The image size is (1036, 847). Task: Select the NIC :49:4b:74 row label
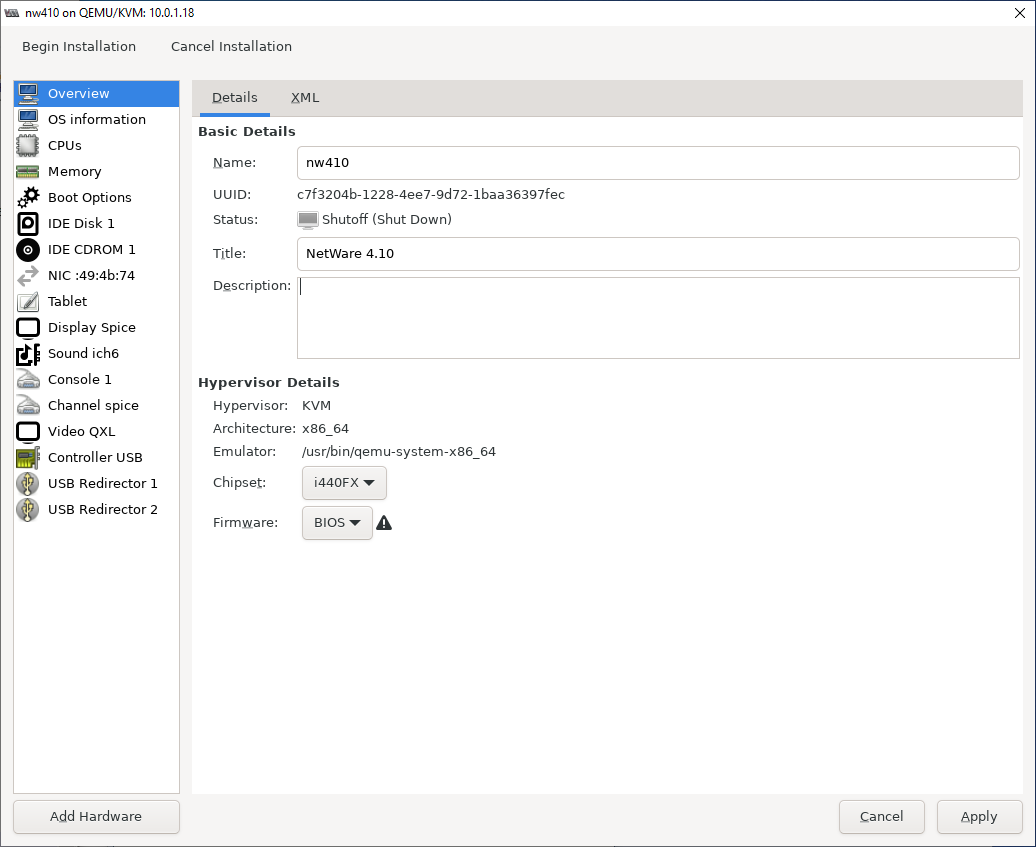[x=91, y=276]
